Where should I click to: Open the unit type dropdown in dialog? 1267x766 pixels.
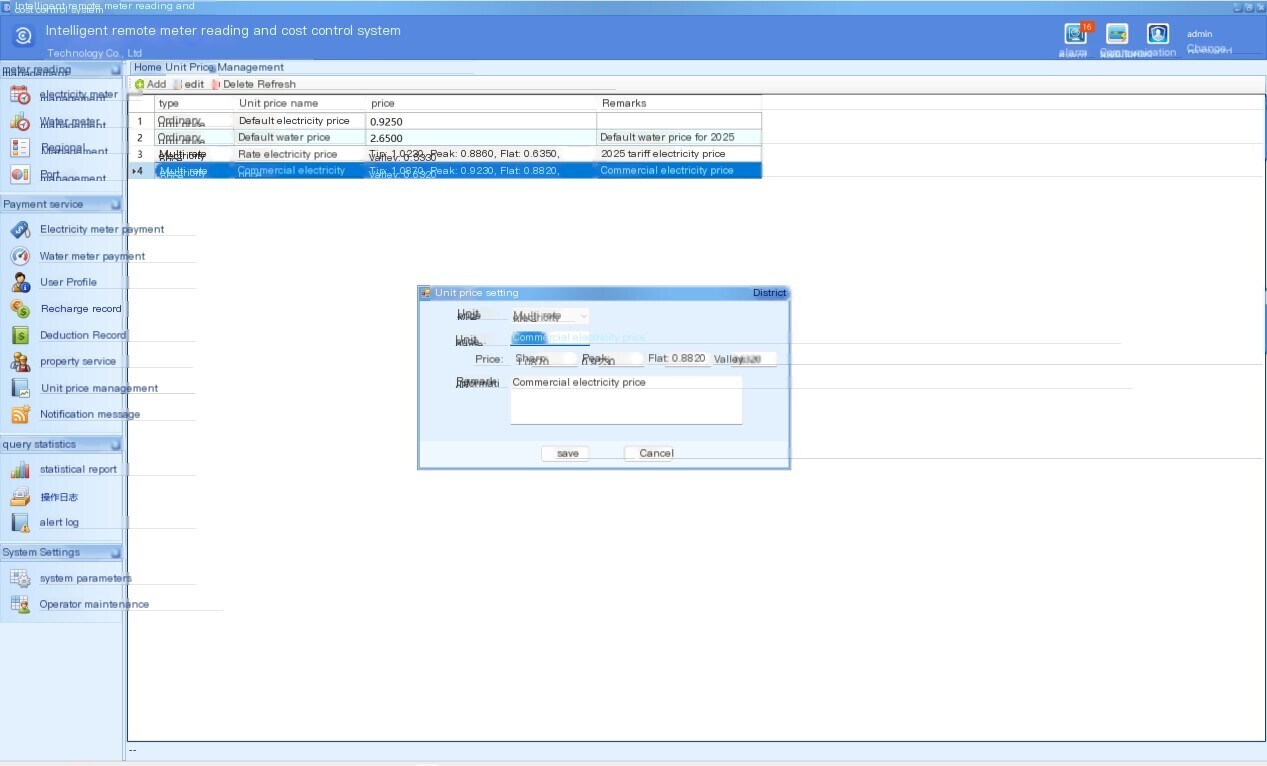[x=550, y=316]
